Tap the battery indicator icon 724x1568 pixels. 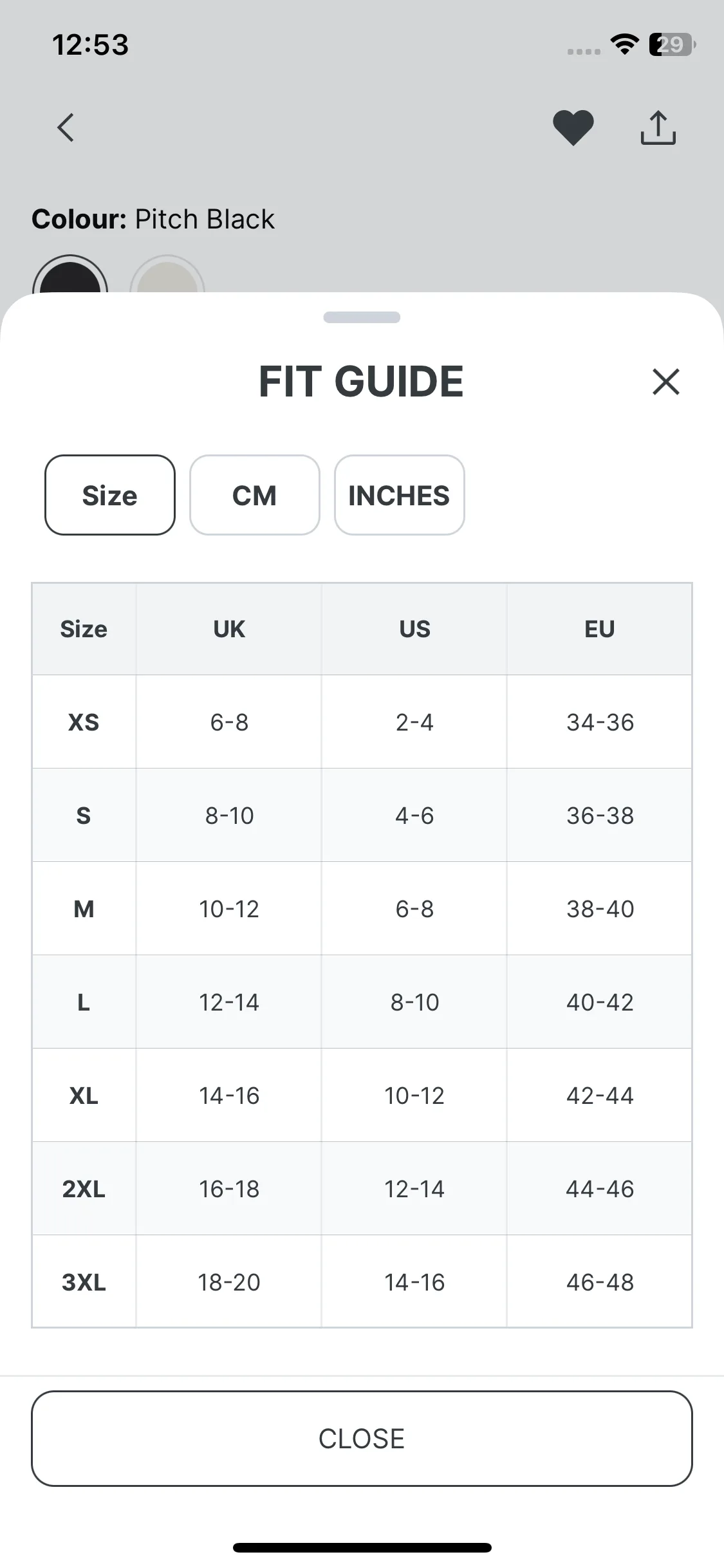coord(673,45)
